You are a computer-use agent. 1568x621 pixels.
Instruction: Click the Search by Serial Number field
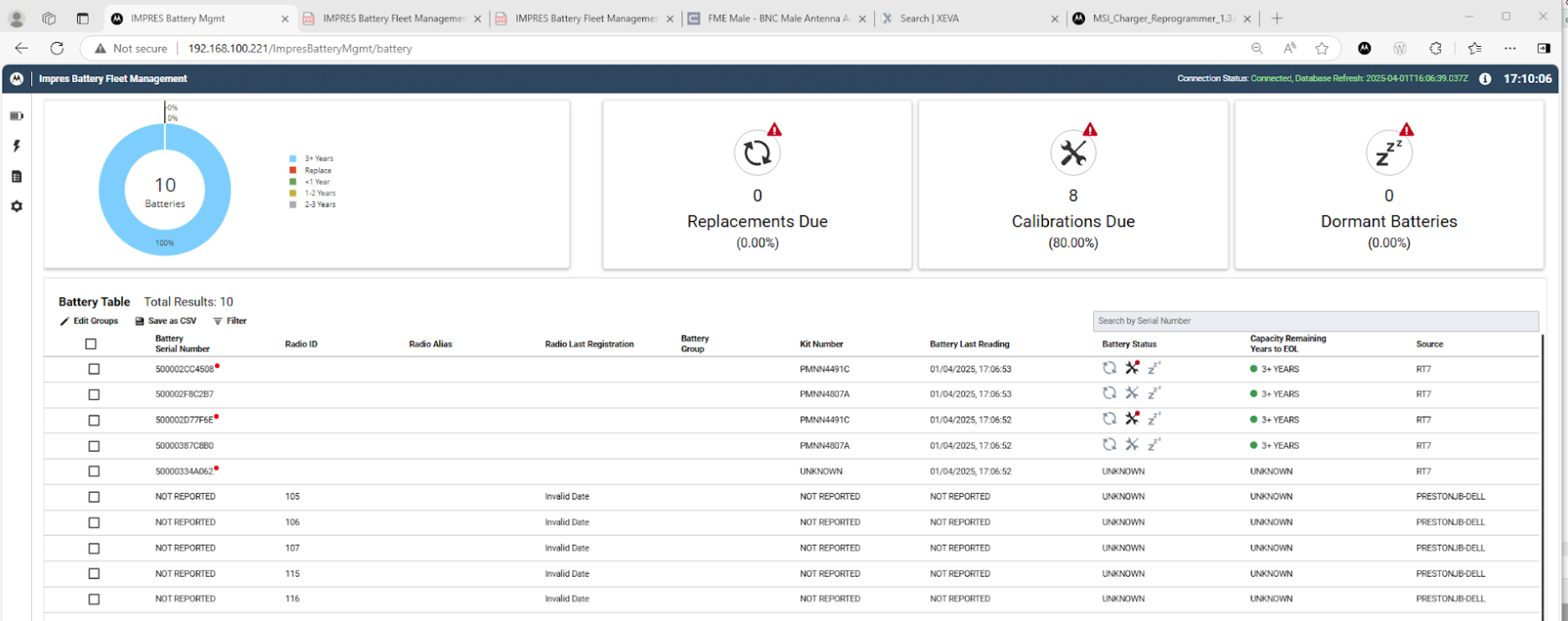(x=1315, y=321)
